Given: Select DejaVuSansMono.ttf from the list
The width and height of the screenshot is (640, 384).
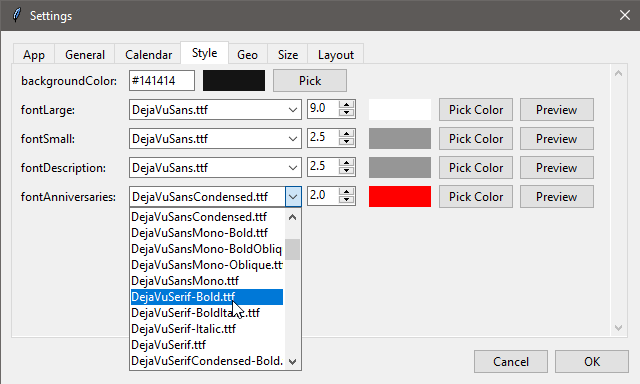Looking at the screenshot, I should (207, 281).
